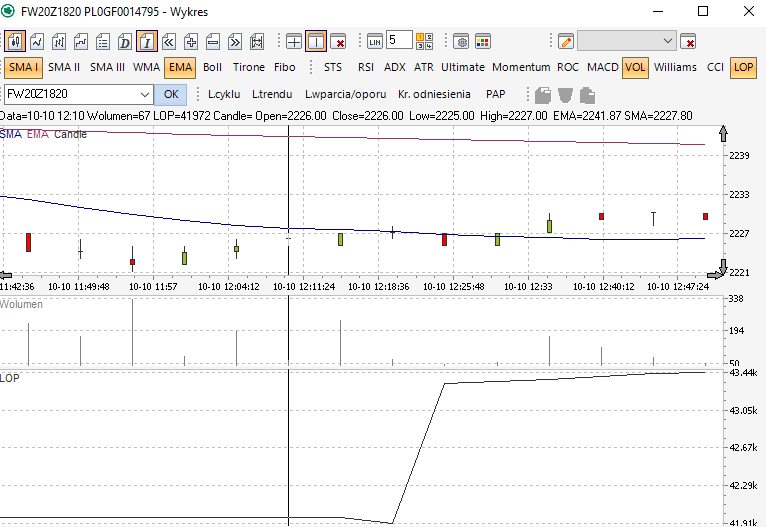Select the L.trendu trend line tool
Screen dimensions: 766x527
271,94
